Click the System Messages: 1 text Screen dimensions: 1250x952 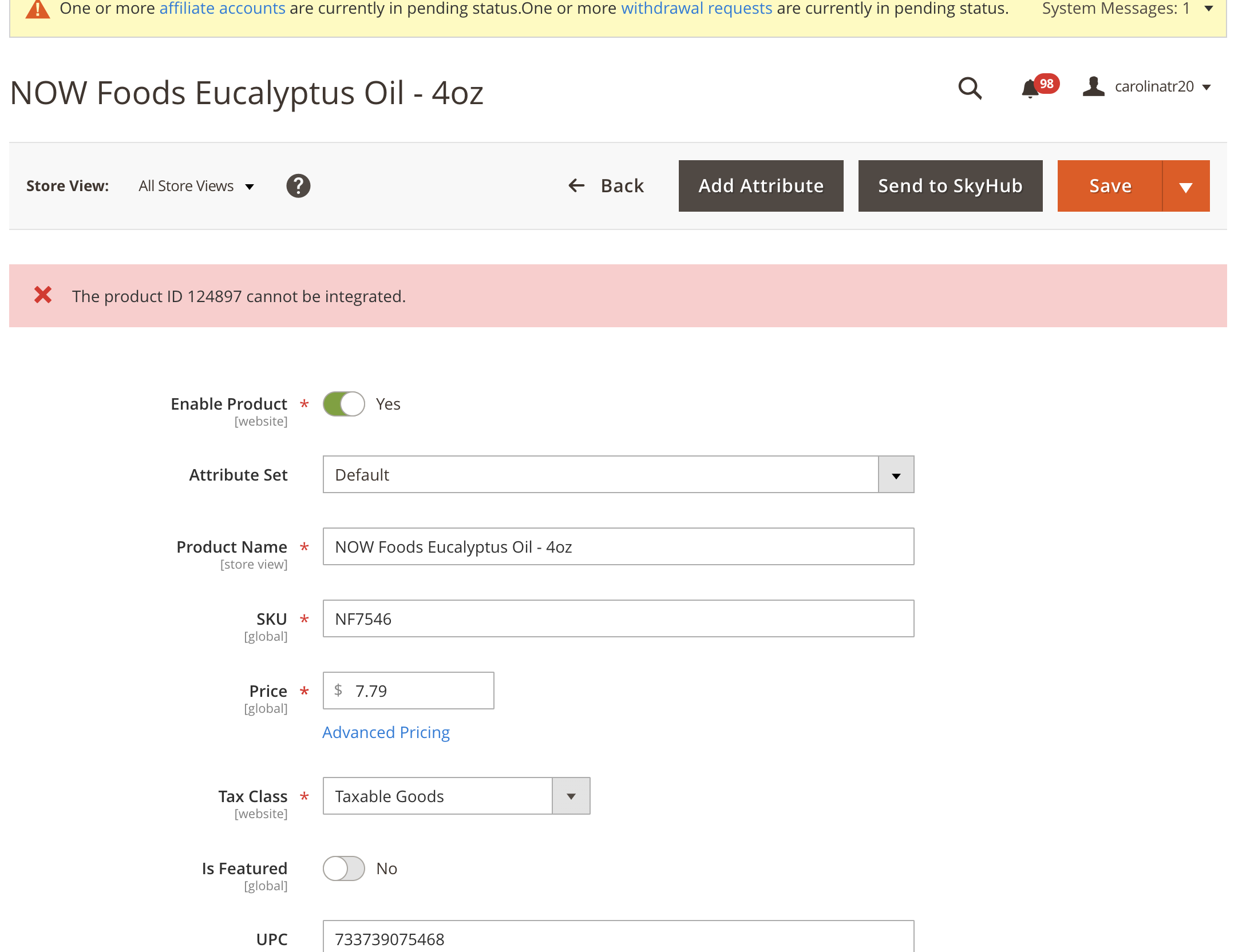[1115, 9]
